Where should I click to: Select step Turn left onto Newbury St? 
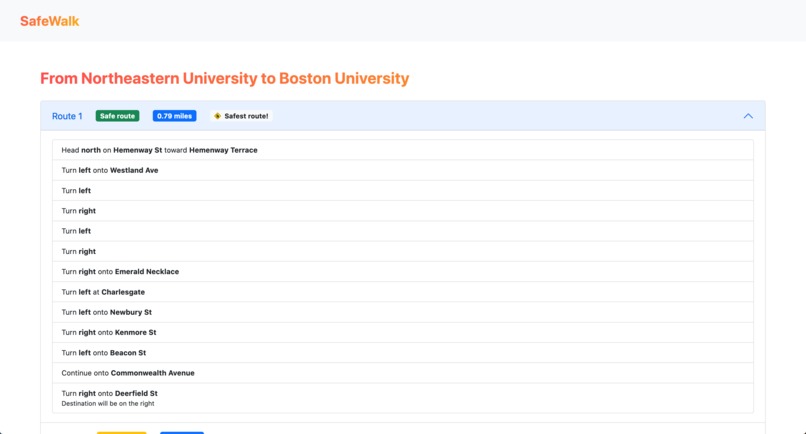tap(403, 312)
